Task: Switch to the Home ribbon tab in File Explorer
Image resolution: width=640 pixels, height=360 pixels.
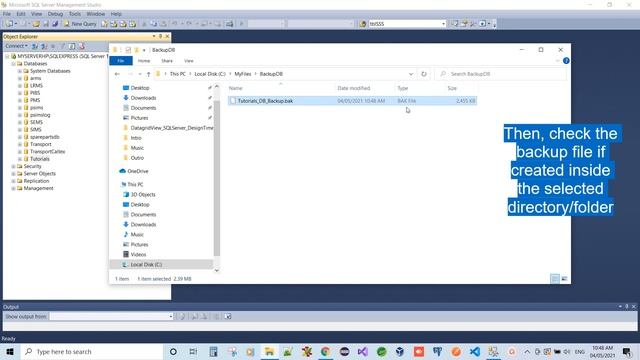Action: [144, 61]
